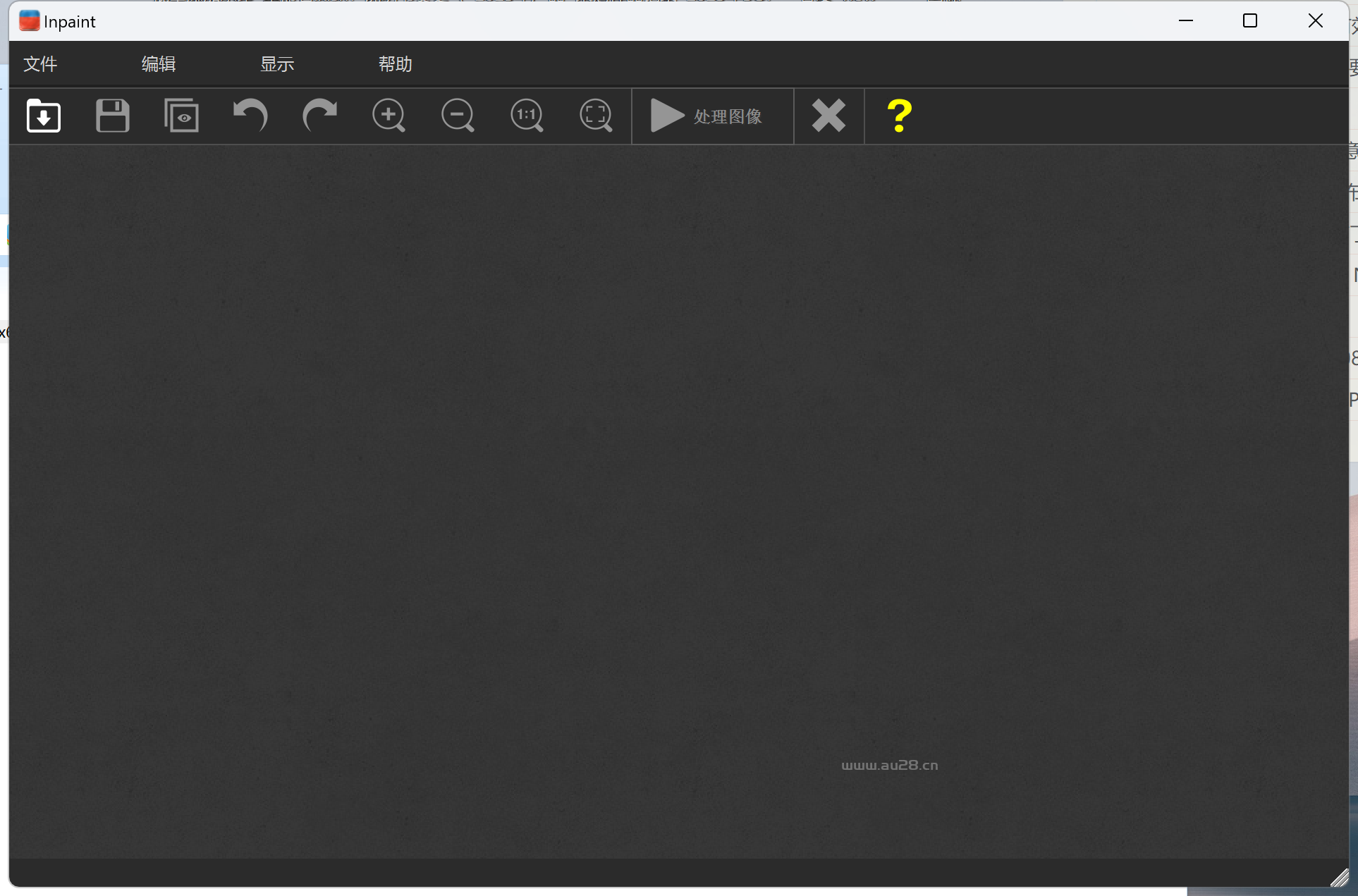Viewport: 1358px width, 896px height.
Task: Open the 帮助 menu
Action: (396, 64)
